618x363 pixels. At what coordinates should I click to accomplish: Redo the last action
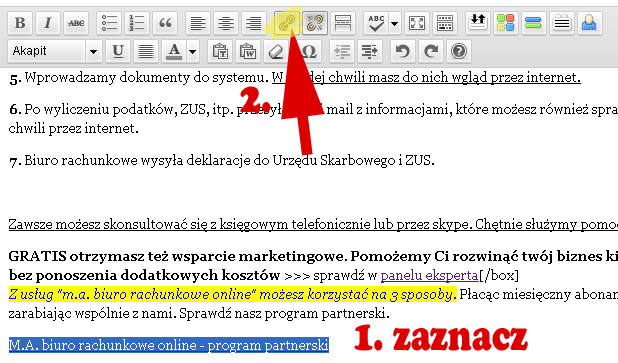pyautogui.click(x=430, y=51)
